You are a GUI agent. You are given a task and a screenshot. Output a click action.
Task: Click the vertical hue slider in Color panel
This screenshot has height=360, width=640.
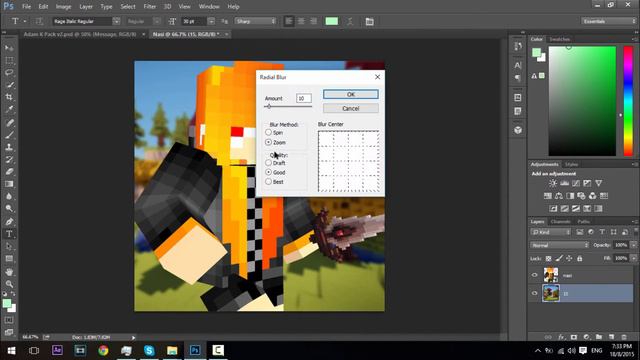(628, 101)
